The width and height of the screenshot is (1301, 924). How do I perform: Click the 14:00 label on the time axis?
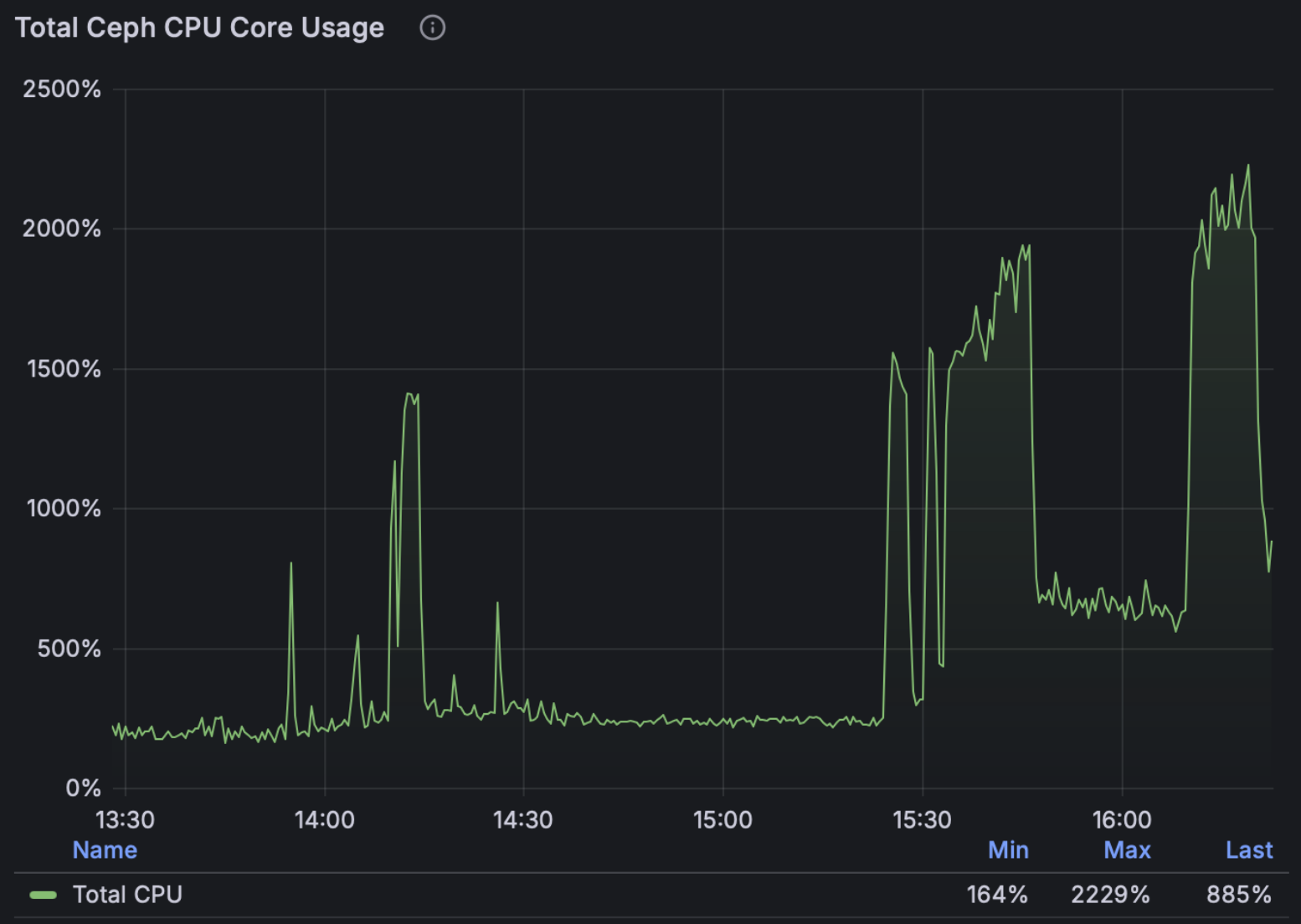(x=324, y=819)
